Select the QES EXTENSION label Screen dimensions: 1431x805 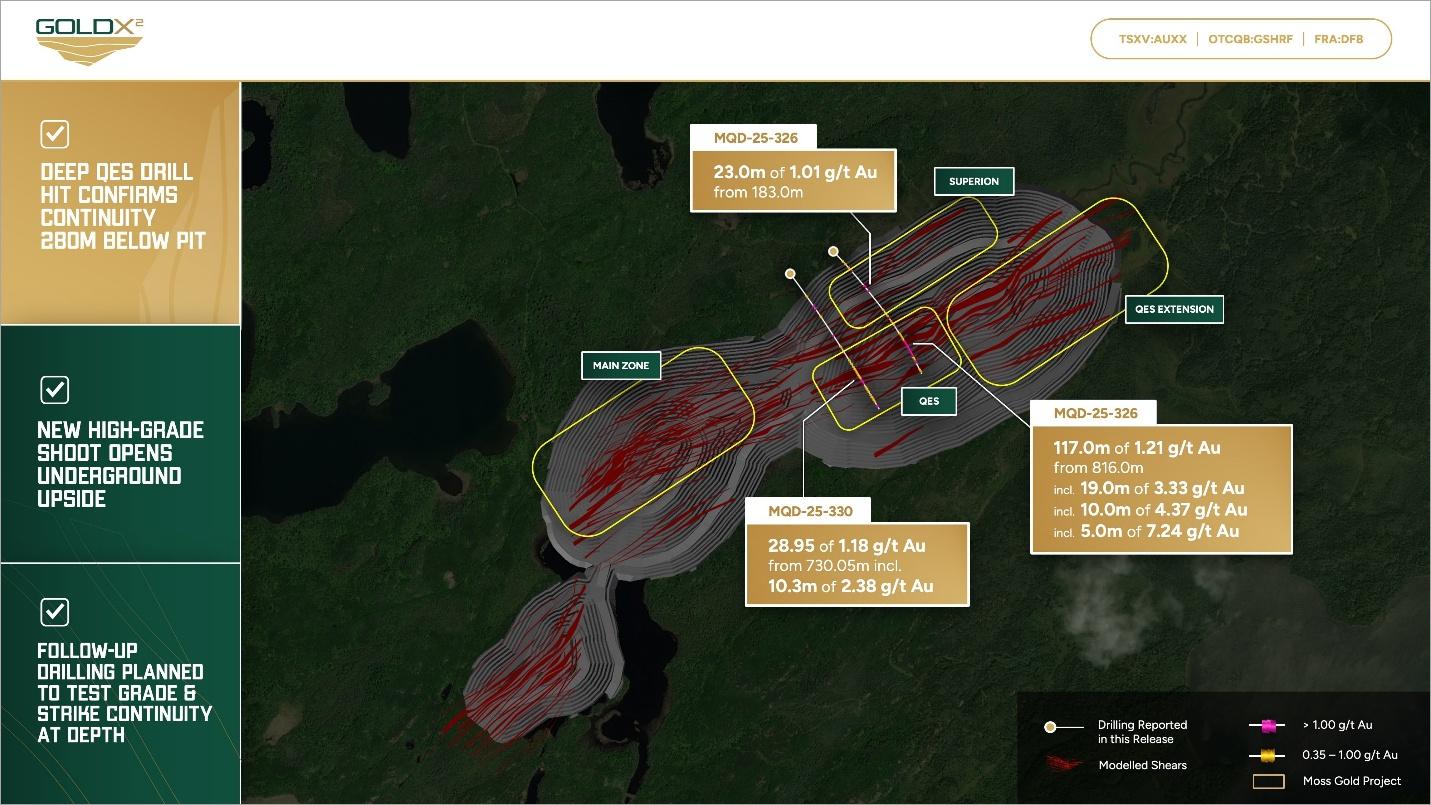[x=1174, y=309]
